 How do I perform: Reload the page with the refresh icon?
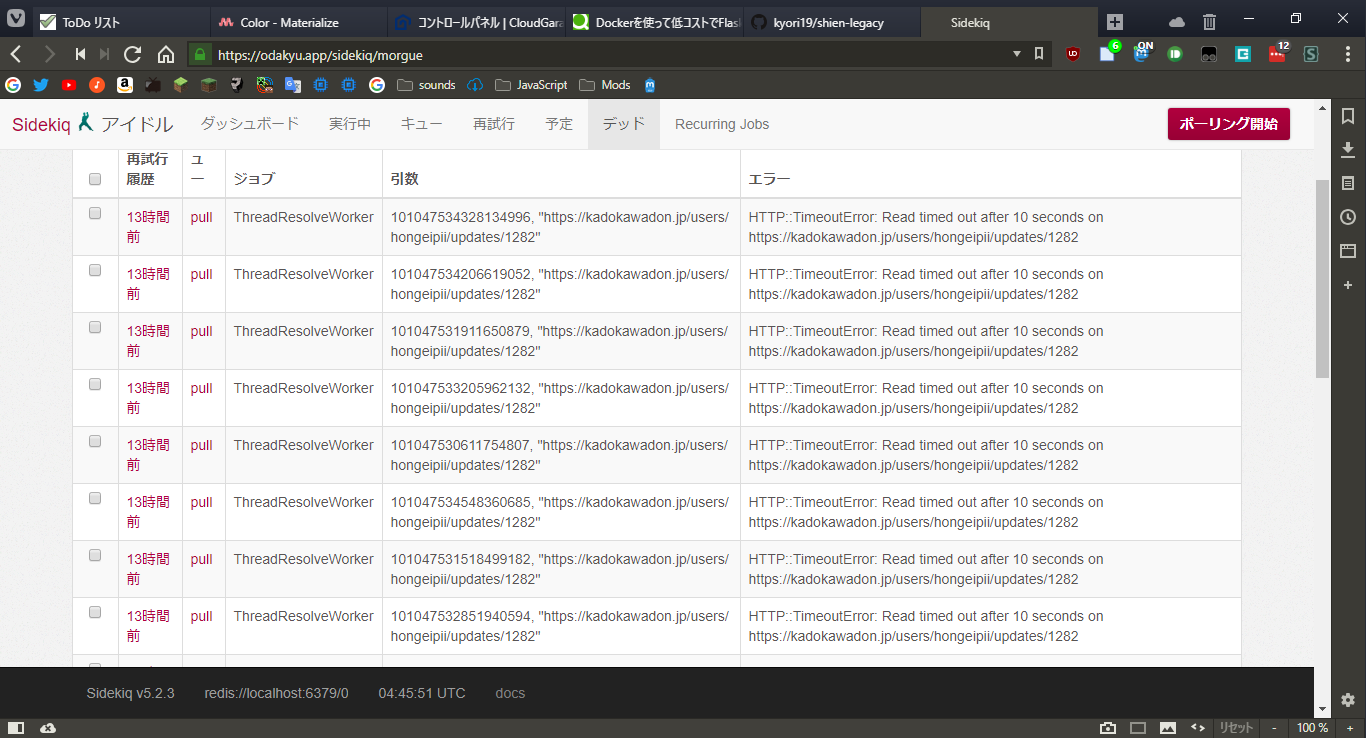(132, 54)
